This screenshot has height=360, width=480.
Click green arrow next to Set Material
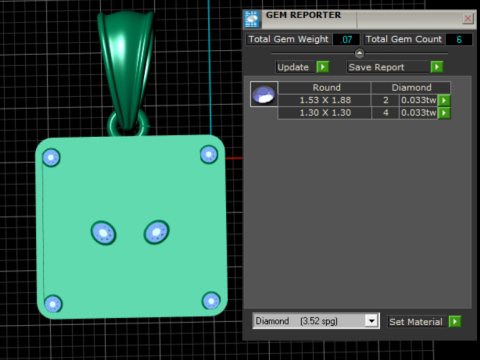pyautogui.click(x=455, y=322)
